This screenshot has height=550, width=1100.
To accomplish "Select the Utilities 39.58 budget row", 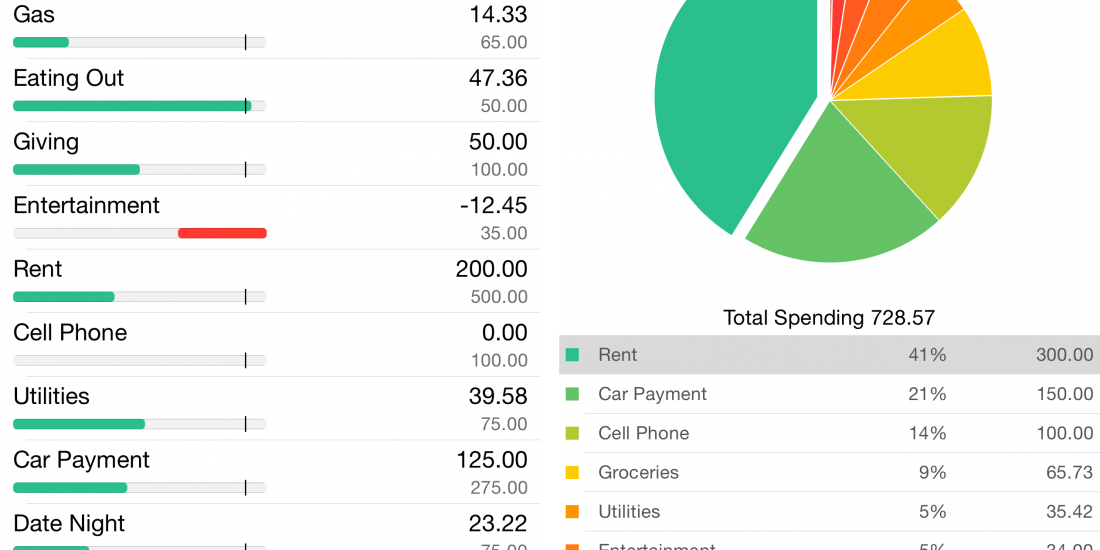I will pyautogui.click(x=270, y=408).
